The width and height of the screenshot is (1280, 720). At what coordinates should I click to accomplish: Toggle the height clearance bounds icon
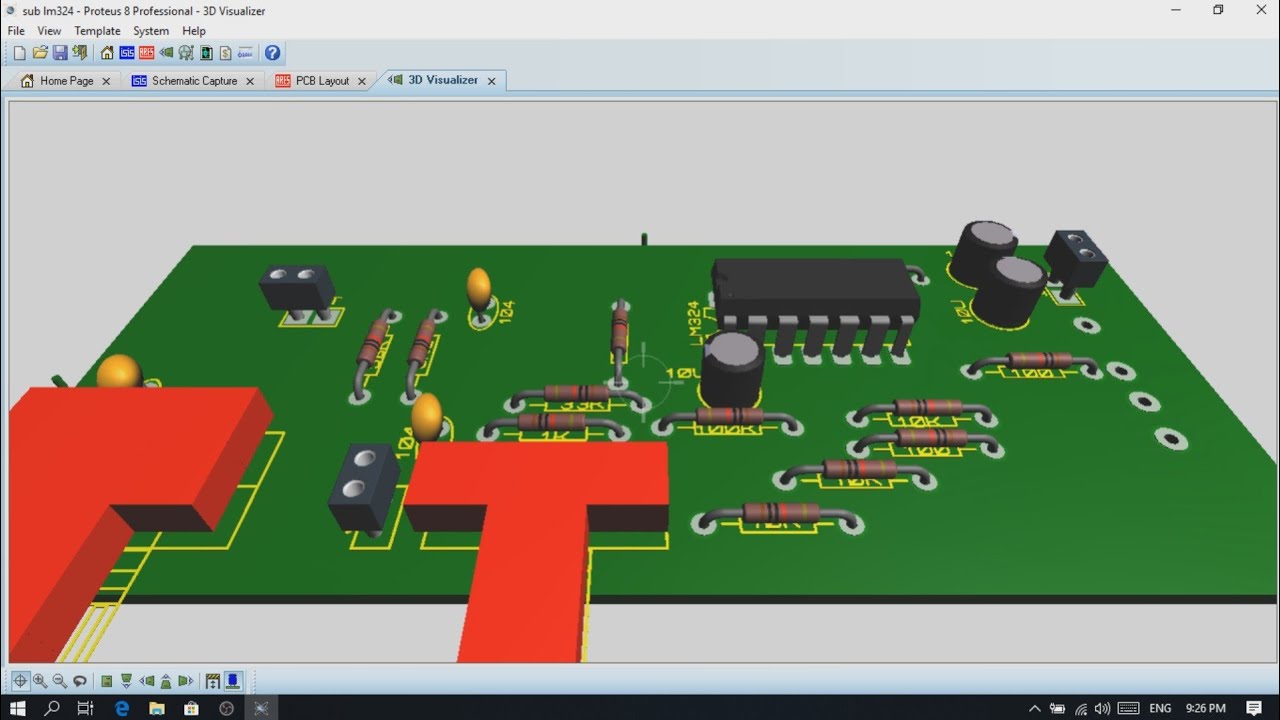coord(213,681)
